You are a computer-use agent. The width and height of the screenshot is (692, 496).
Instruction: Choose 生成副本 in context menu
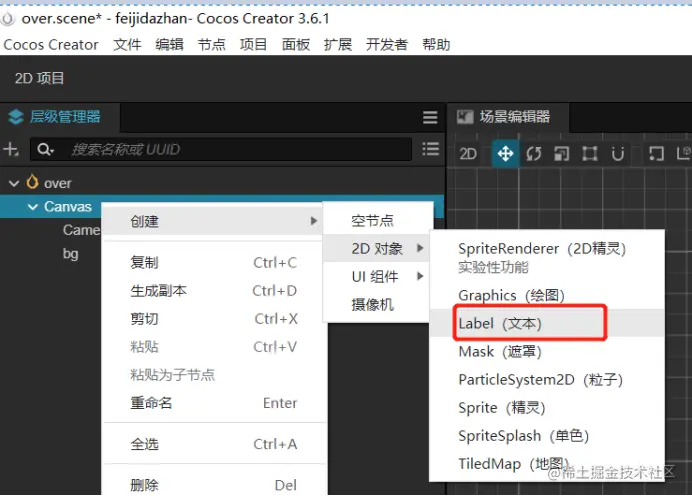214,291
